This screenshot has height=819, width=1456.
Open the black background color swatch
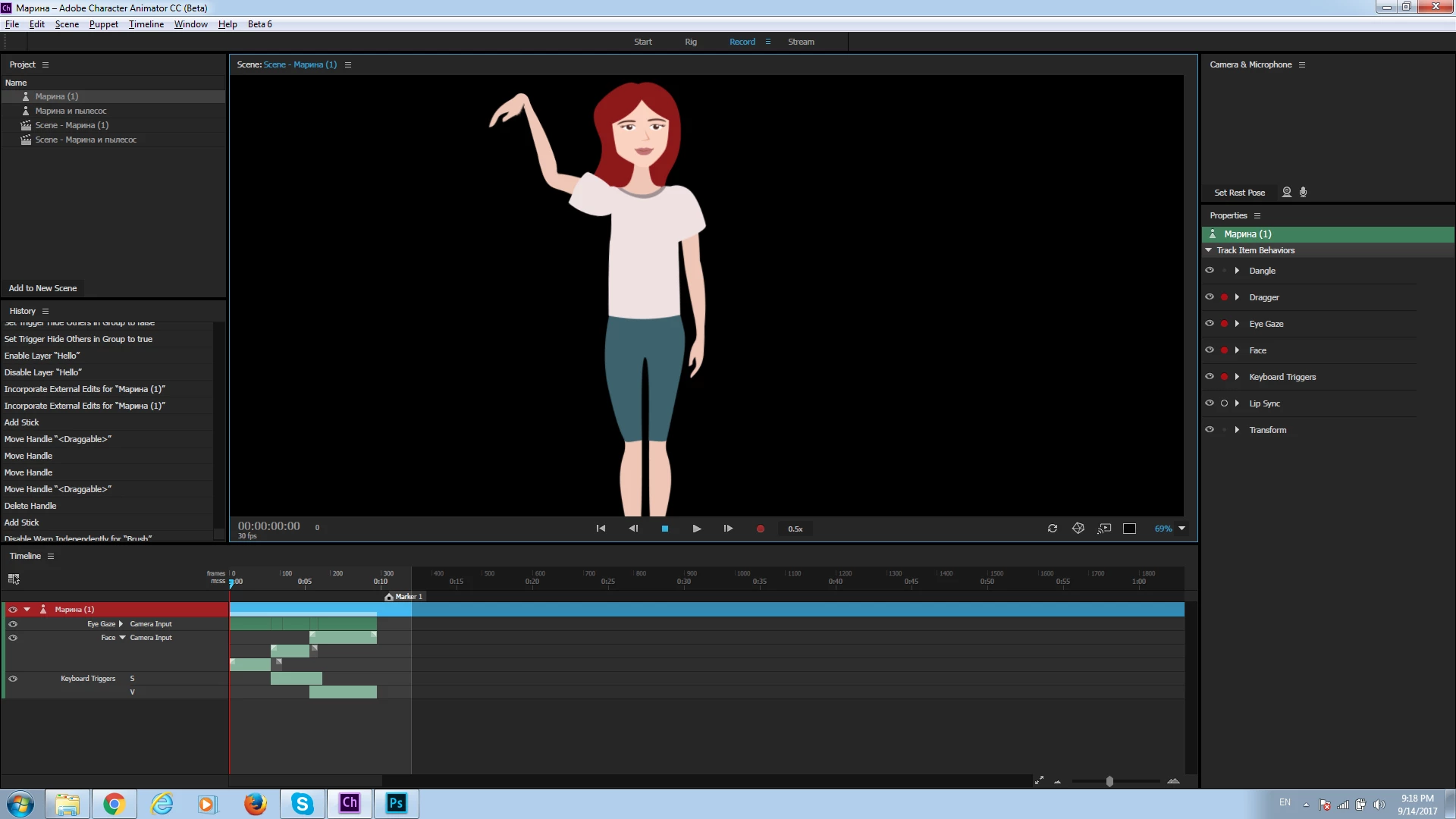pos(1129,529)
